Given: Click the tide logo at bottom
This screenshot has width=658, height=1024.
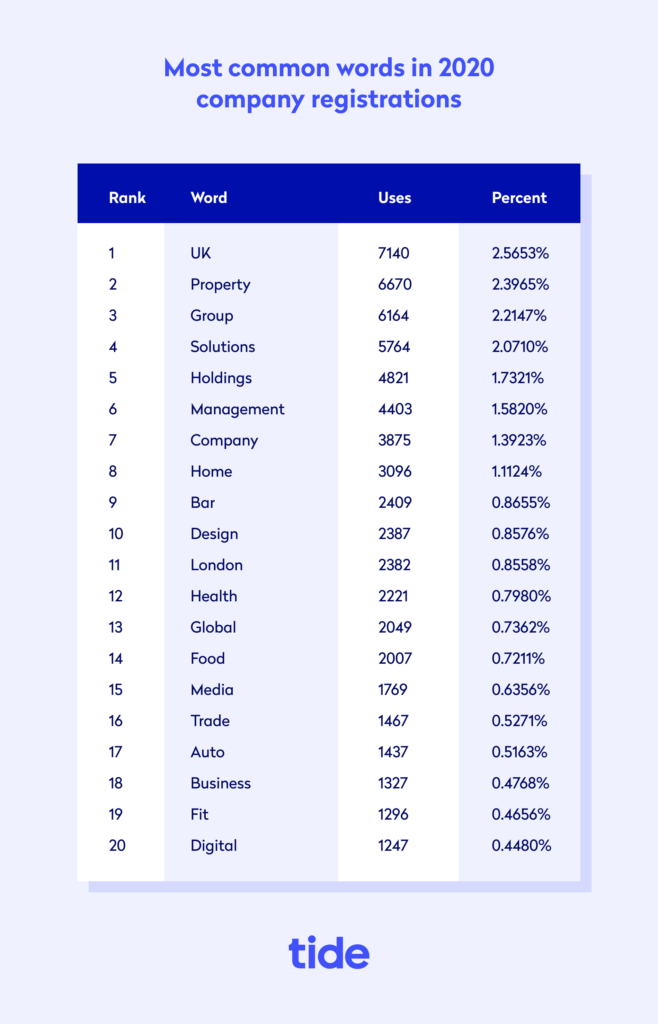Looking at the screenshot, I should point(329,953).
